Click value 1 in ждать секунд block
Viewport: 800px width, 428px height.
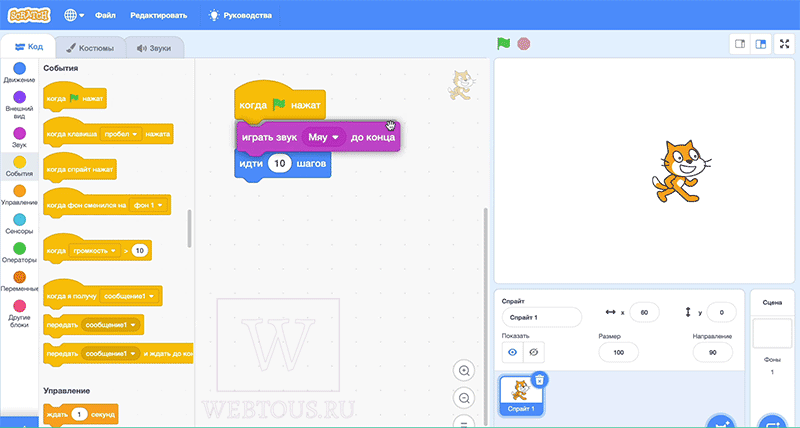[79, 414]
